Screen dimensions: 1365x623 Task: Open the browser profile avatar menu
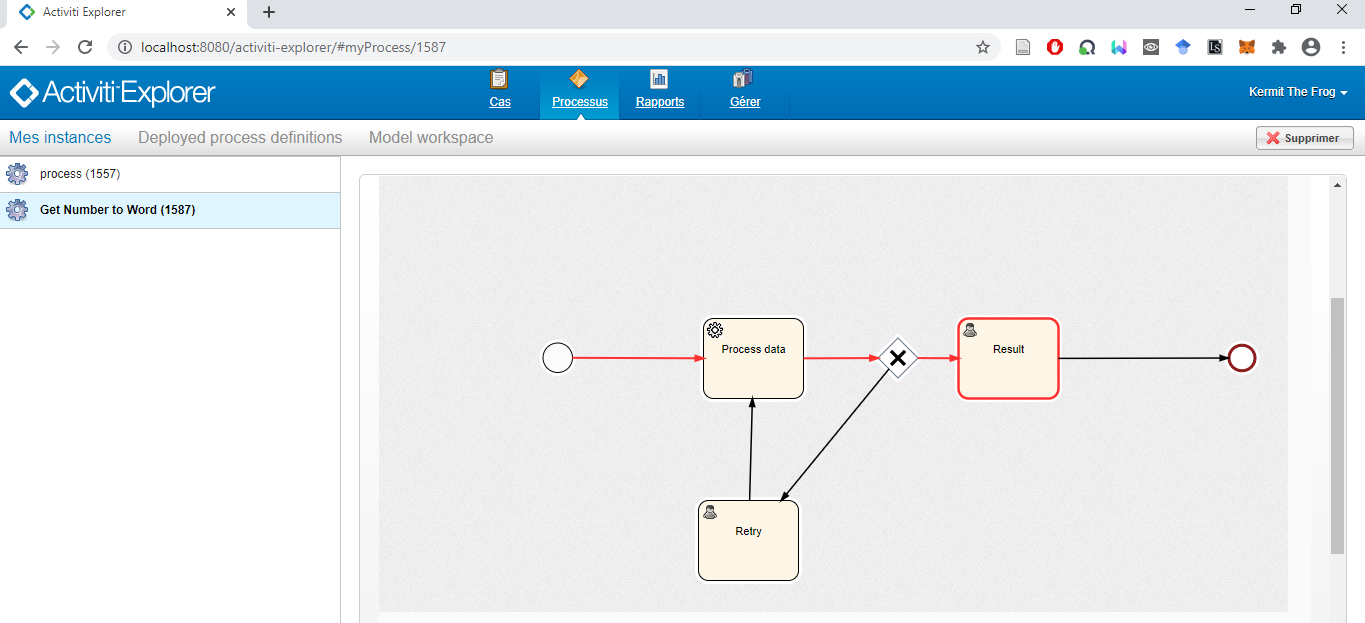(1310, 47)
